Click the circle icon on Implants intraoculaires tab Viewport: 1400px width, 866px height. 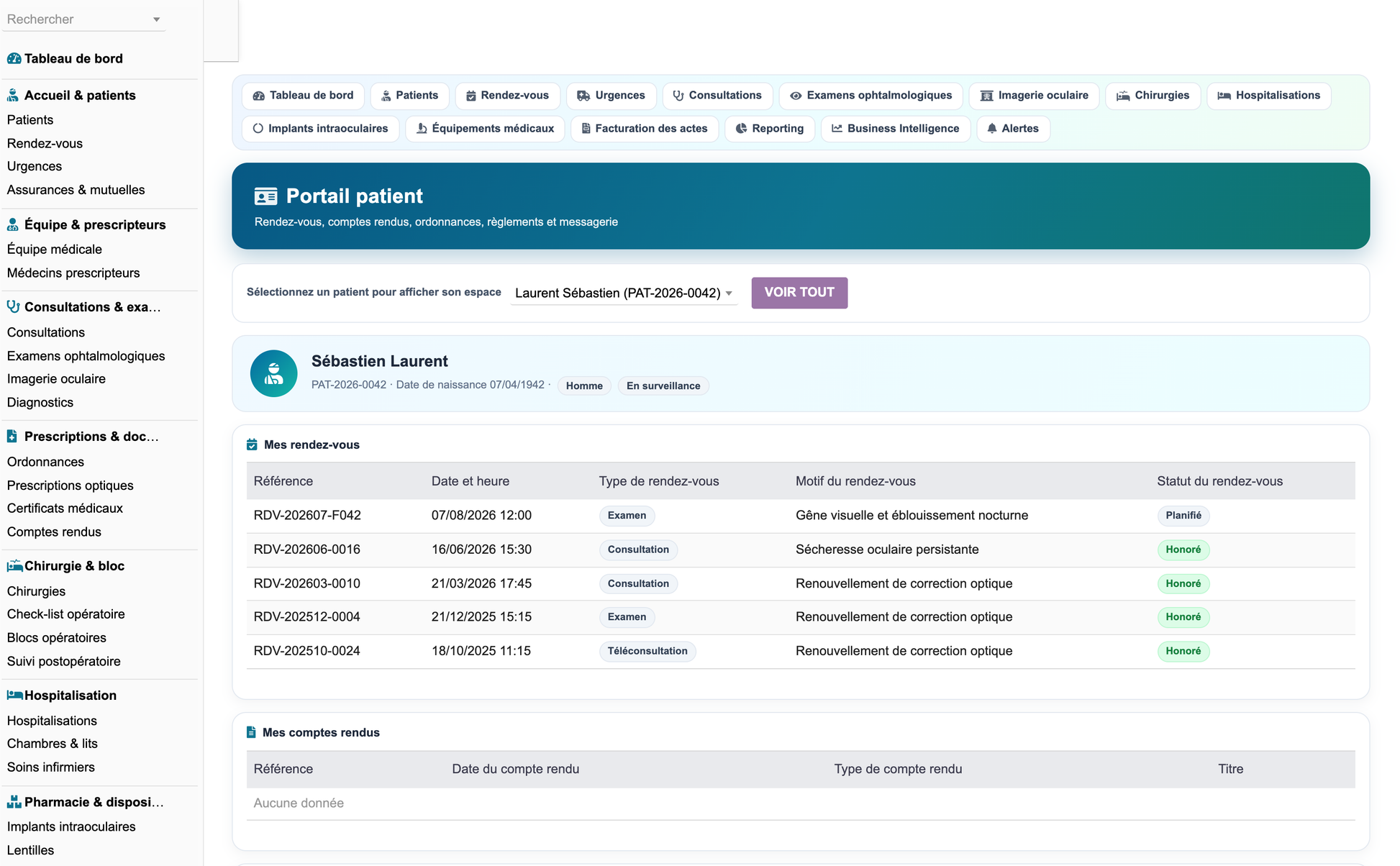coord(258,129)
